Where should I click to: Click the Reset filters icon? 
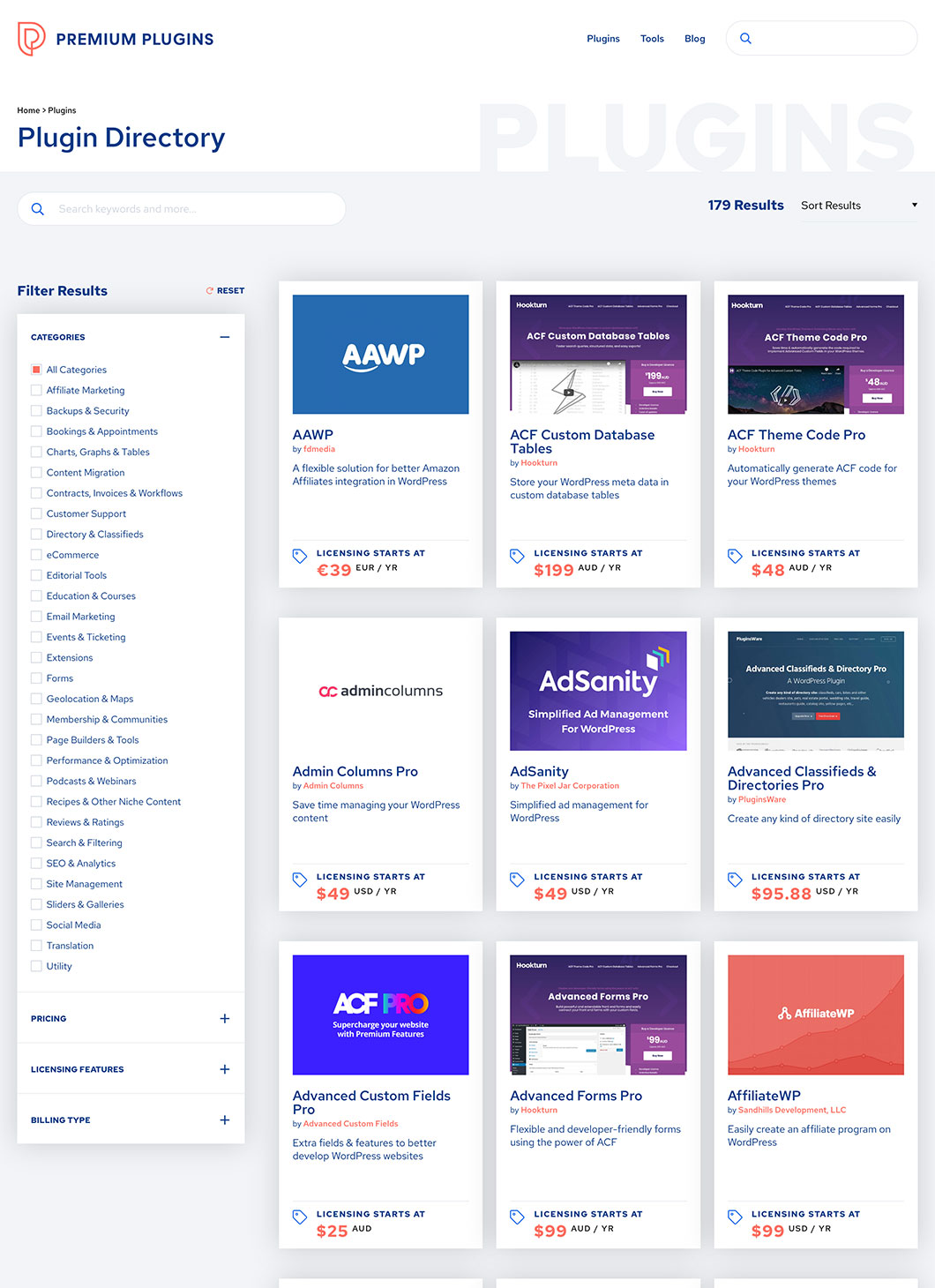point(210,290)
